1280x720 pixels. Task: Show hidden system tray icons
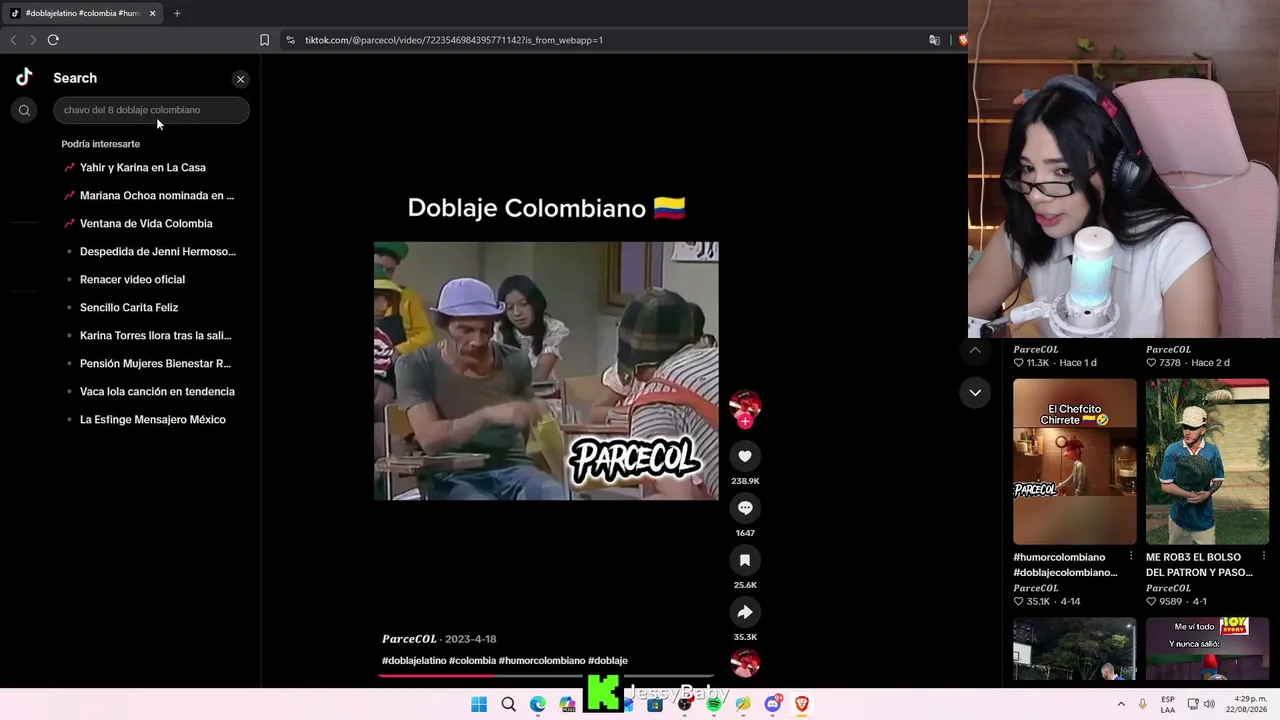(x=1120, y=704)
